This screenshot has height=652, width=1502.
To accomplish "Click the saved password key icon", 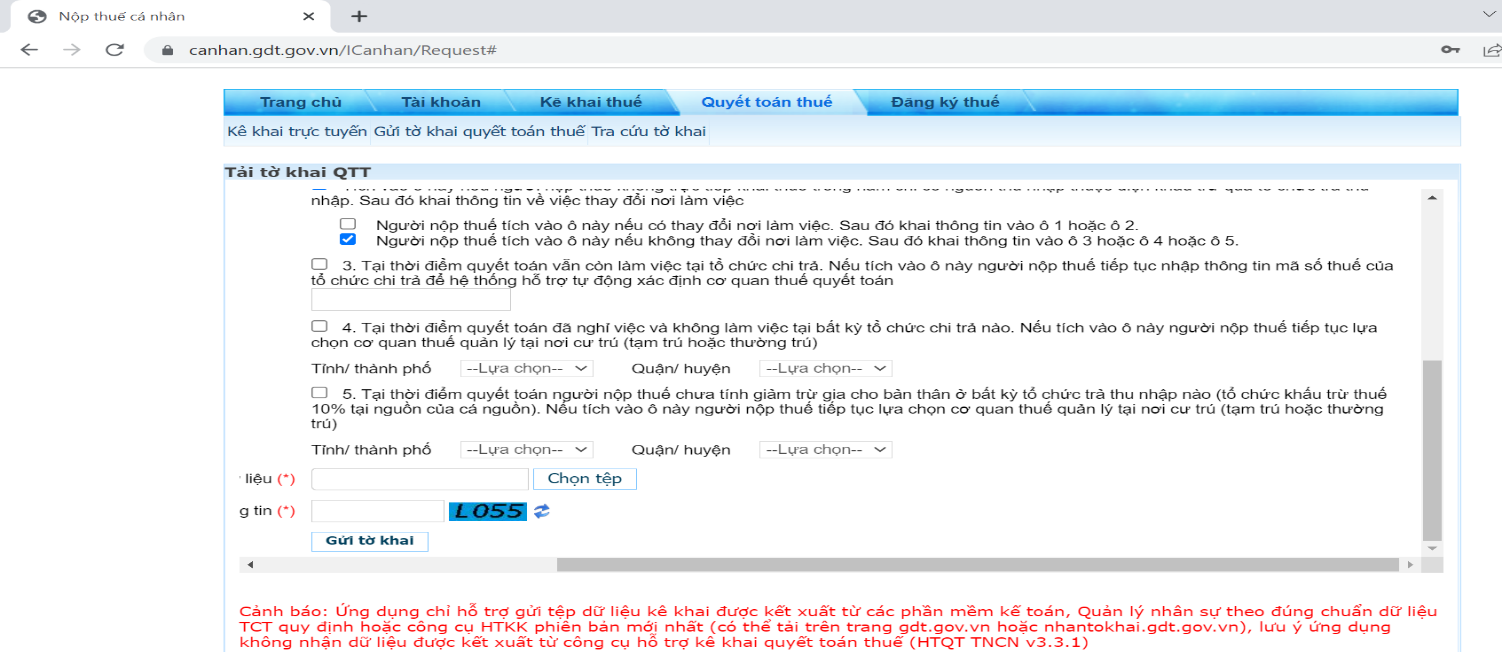I will coord(1449,50).
